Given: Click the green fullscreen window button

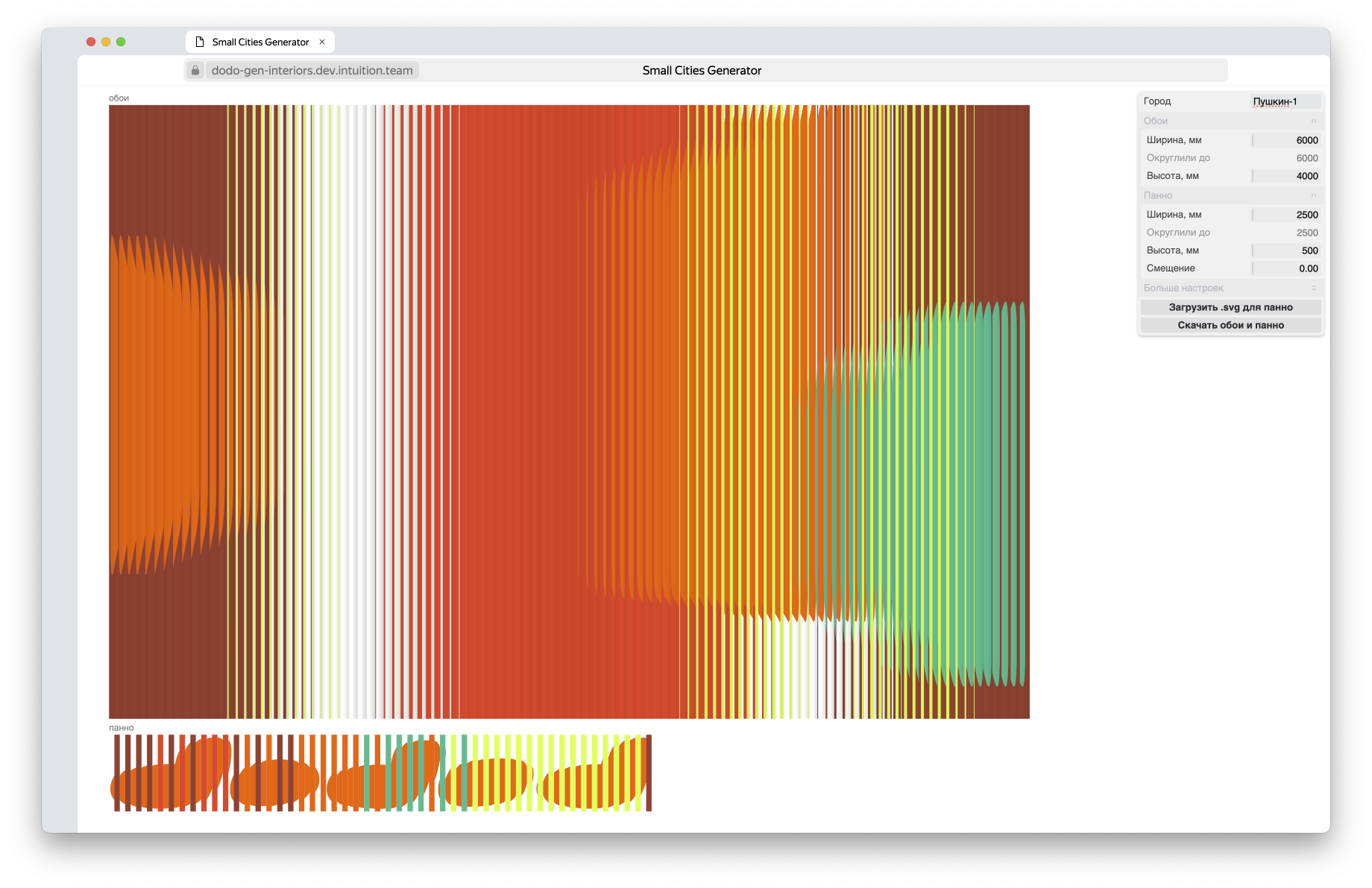Looking at the screenshot, I should point(121,42).
